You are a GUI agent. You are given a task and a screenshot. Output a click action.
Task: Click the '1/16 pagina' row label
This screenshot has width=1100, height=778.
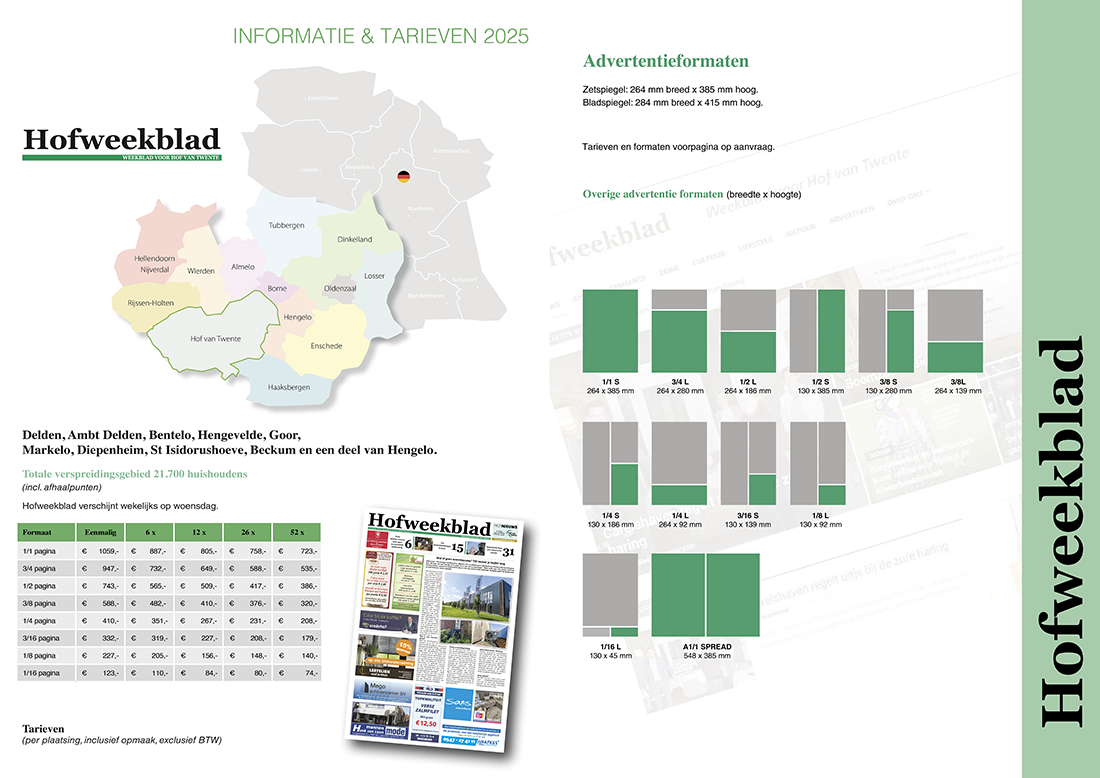pos(41,673)
